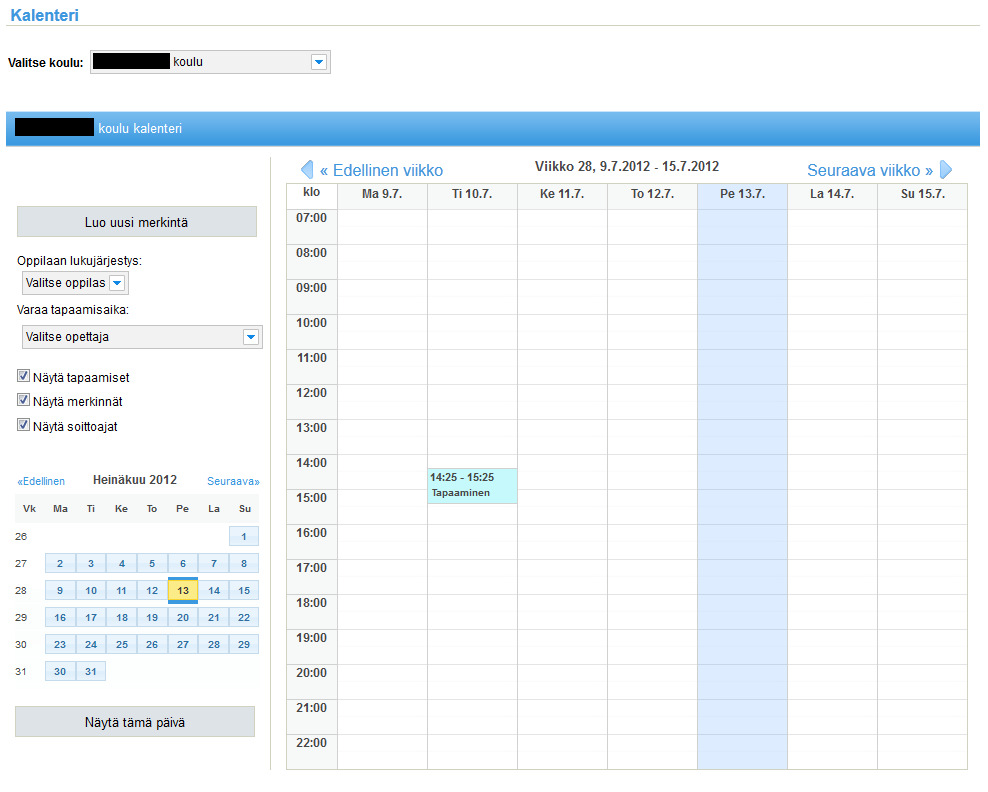Select the Pe 13.7. column header
The height and width of the screenshot is (792, 988).
pyautogui.click(x=742, y=194)
